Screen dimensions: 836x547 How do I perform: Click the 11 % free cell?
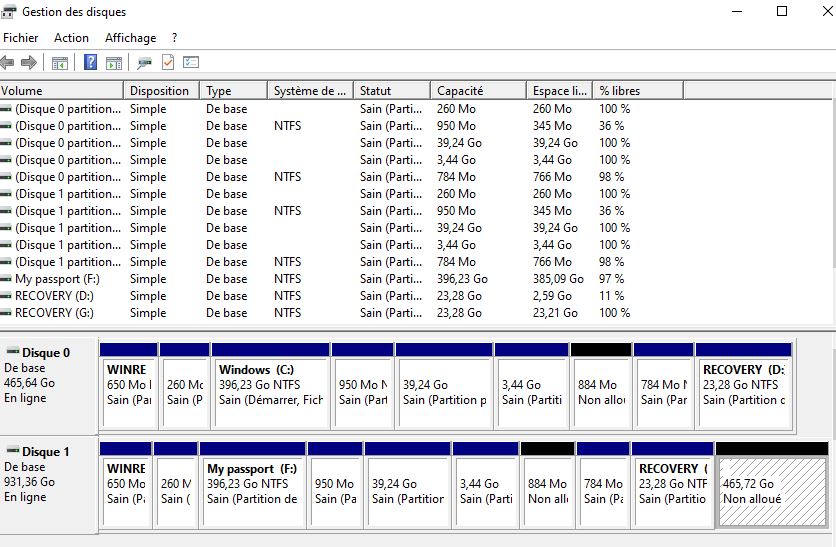click(612, 296)
